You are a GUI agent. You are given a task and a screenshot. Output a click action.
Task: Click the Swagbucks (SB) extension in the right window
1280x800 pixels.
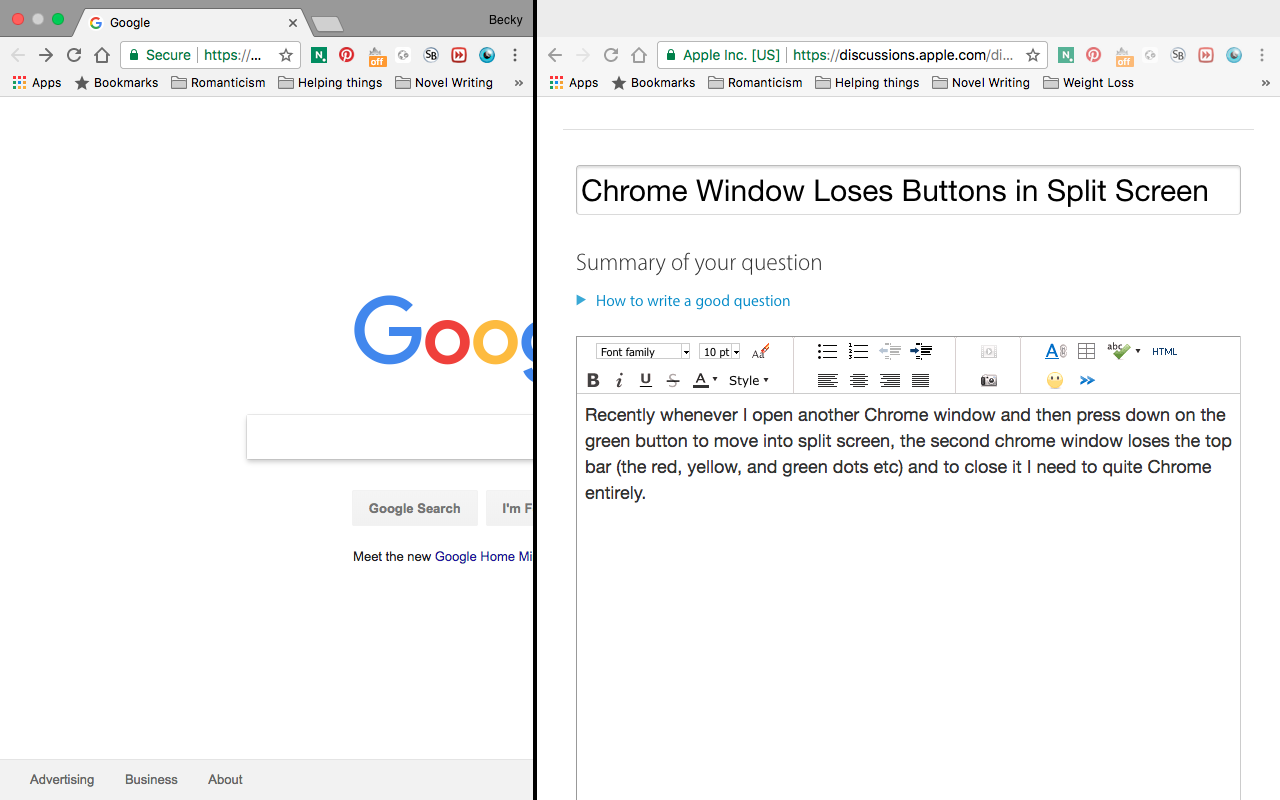tap(1178, 55)
